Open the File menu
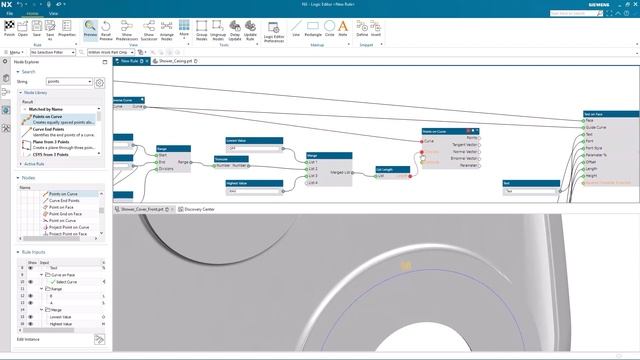Viewport: 640px width, 360px height. click(10, 13)
